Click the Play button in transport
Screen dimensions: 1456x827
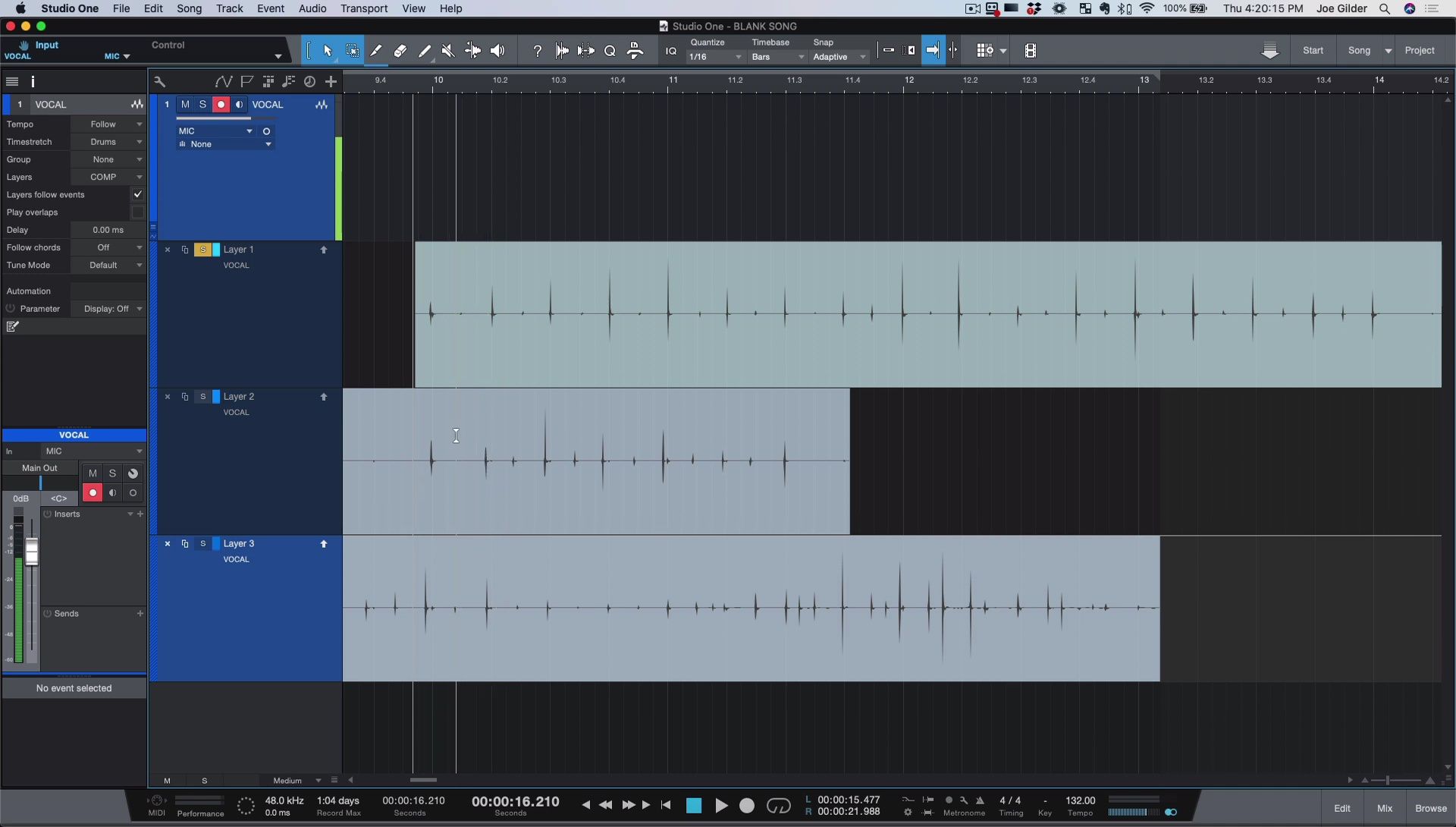(x=721, y=806)
